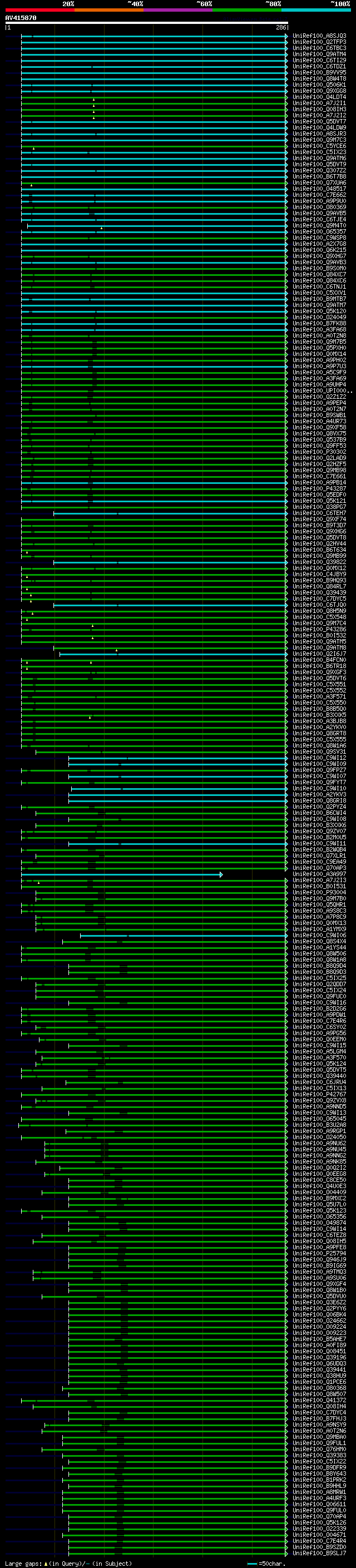356x1568 pixels.
Task: Click the UniRef100_Q506K1 label
Action: click(319, 85)
